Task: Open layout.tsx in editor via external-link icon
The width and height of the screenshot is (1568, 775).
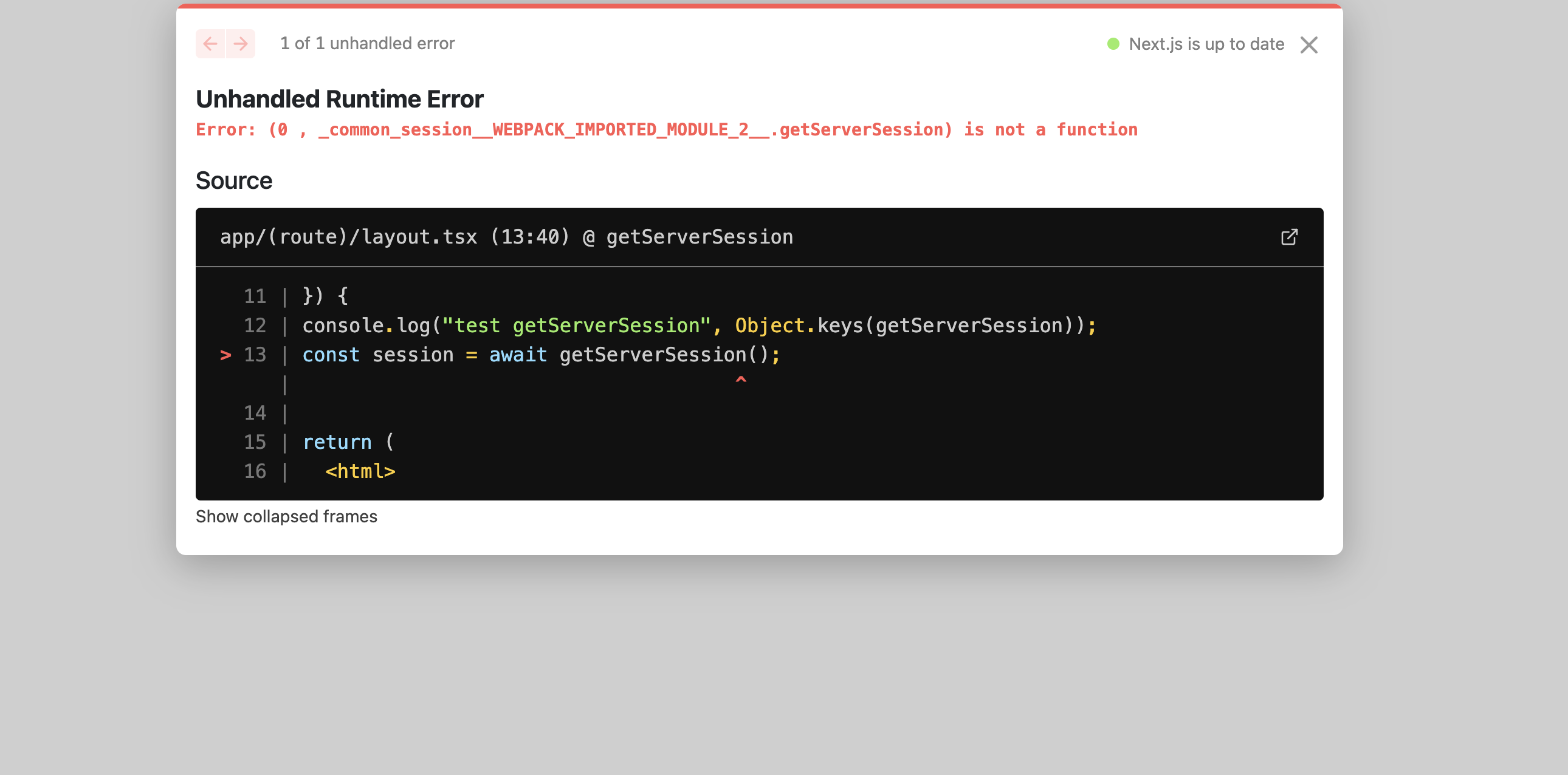Action: (1288, 237)
